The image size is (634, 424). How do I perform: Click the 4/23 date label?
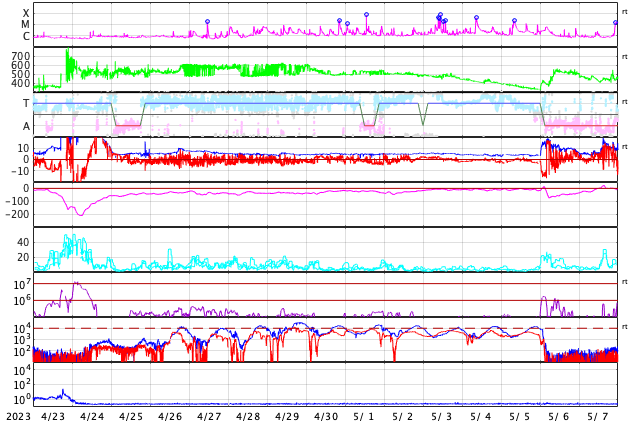coord(53,417)
